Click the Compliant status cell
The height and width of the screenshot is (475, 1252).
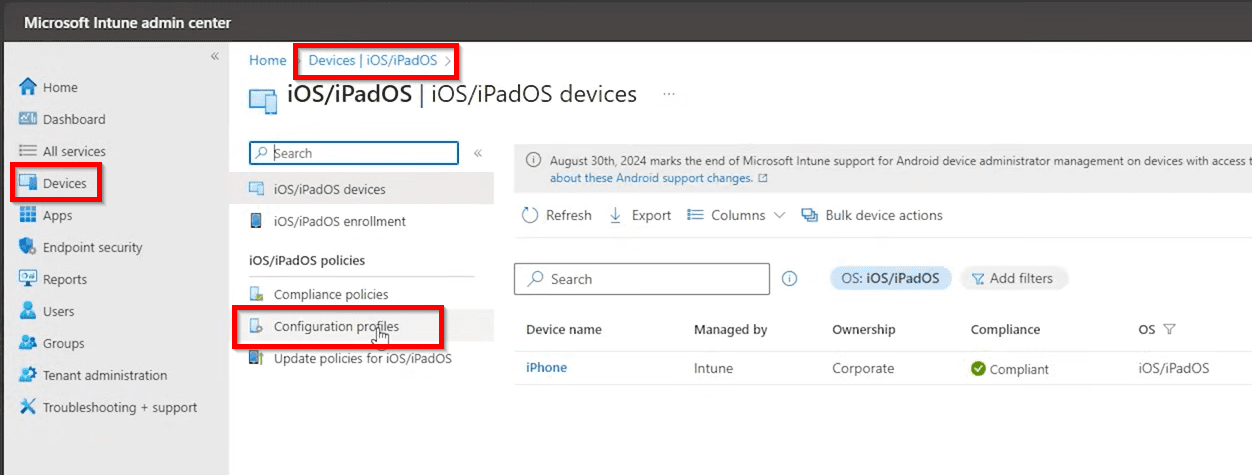(1010, 369)
